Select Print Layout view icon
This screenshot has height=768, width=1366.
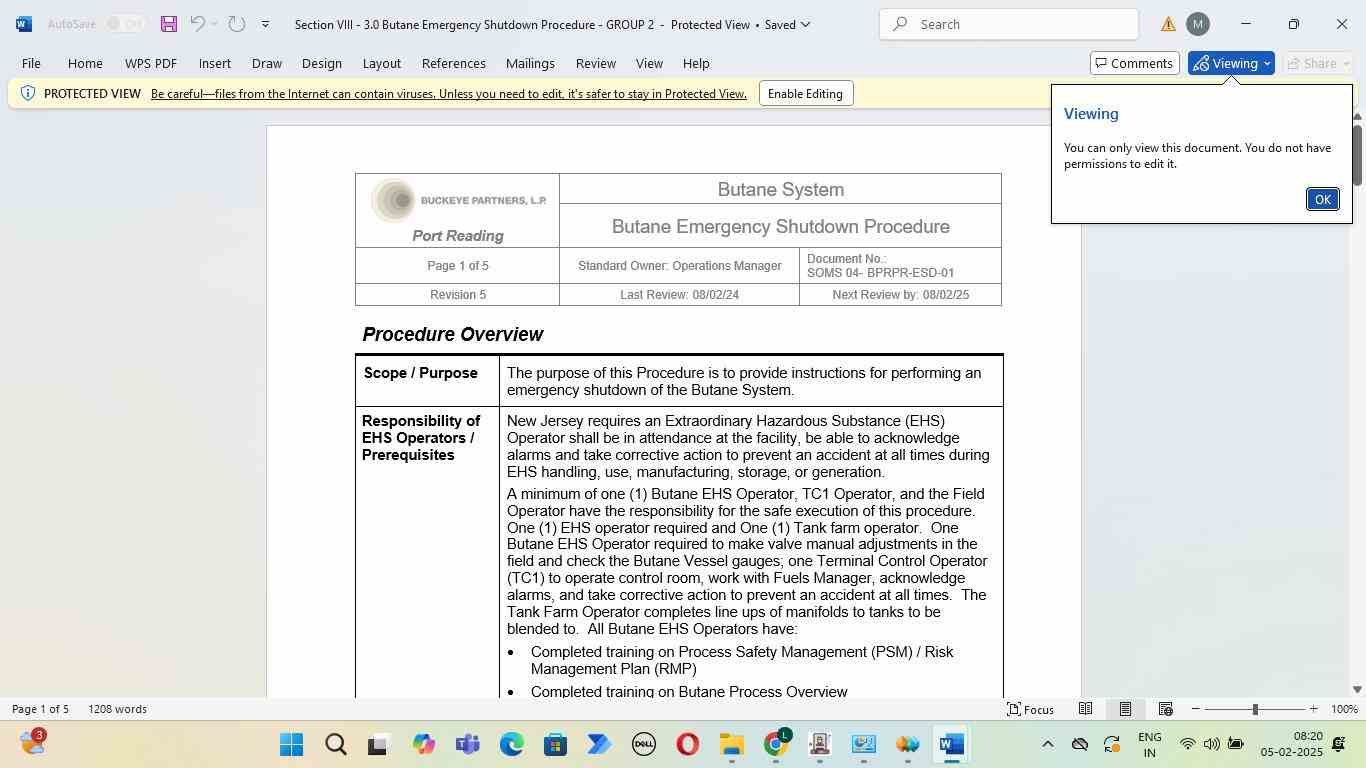pyautogui.click(x=1125, y=709)
